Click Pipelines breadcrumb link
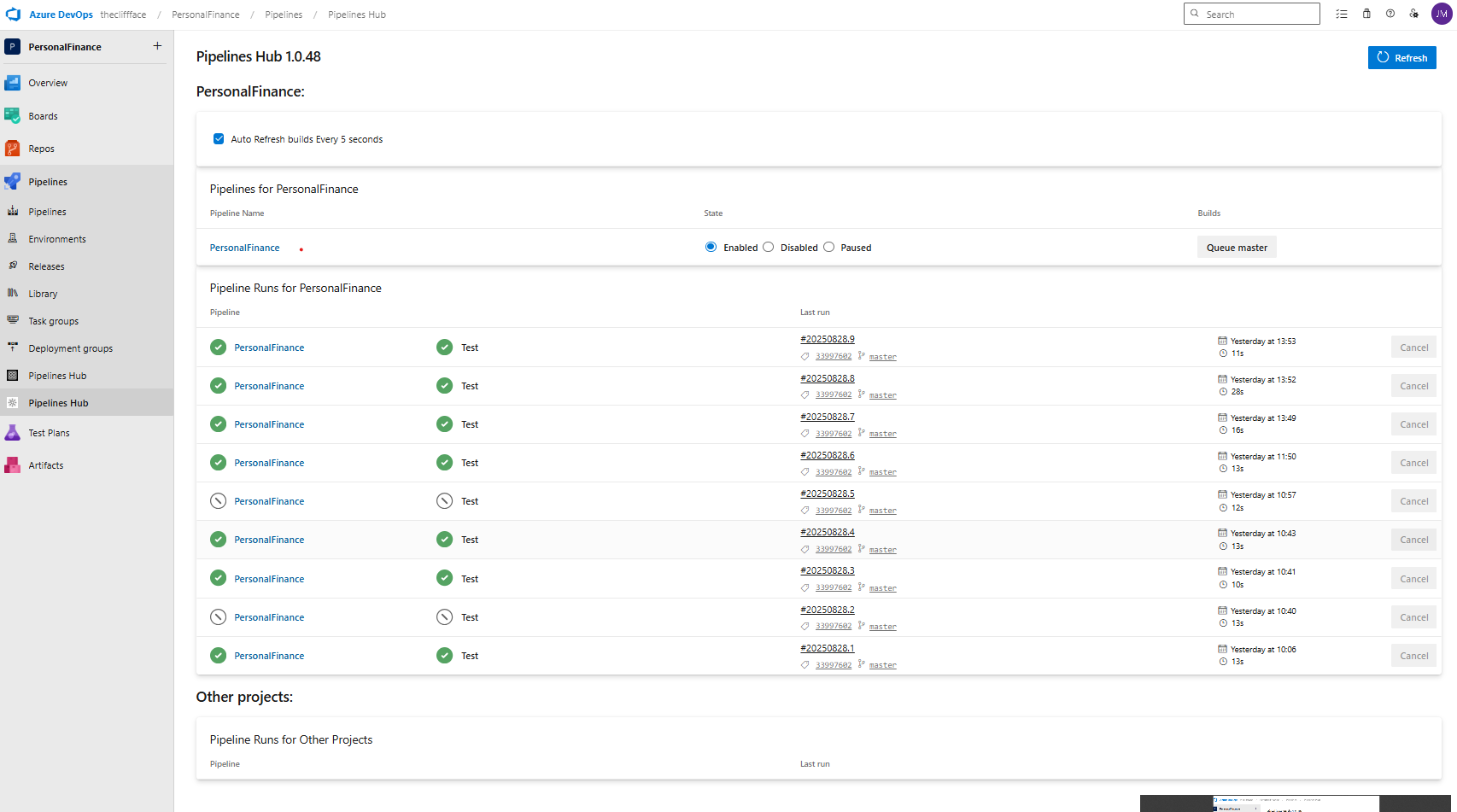Viewport: 1457px width, 812px height. [284, 15]
